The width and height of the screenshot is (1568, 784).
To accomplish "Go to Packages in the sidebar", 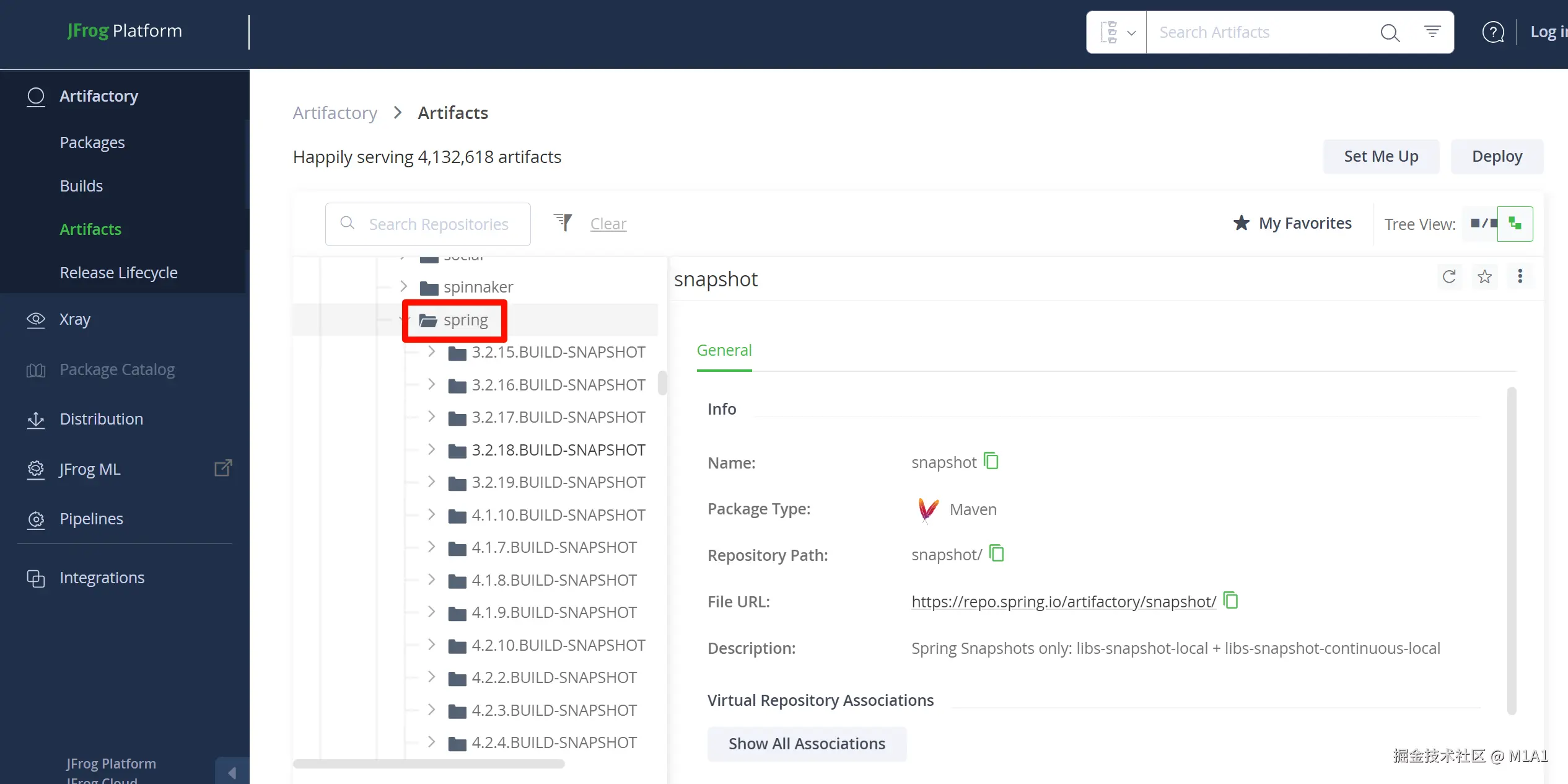I will tap(92, 143).
